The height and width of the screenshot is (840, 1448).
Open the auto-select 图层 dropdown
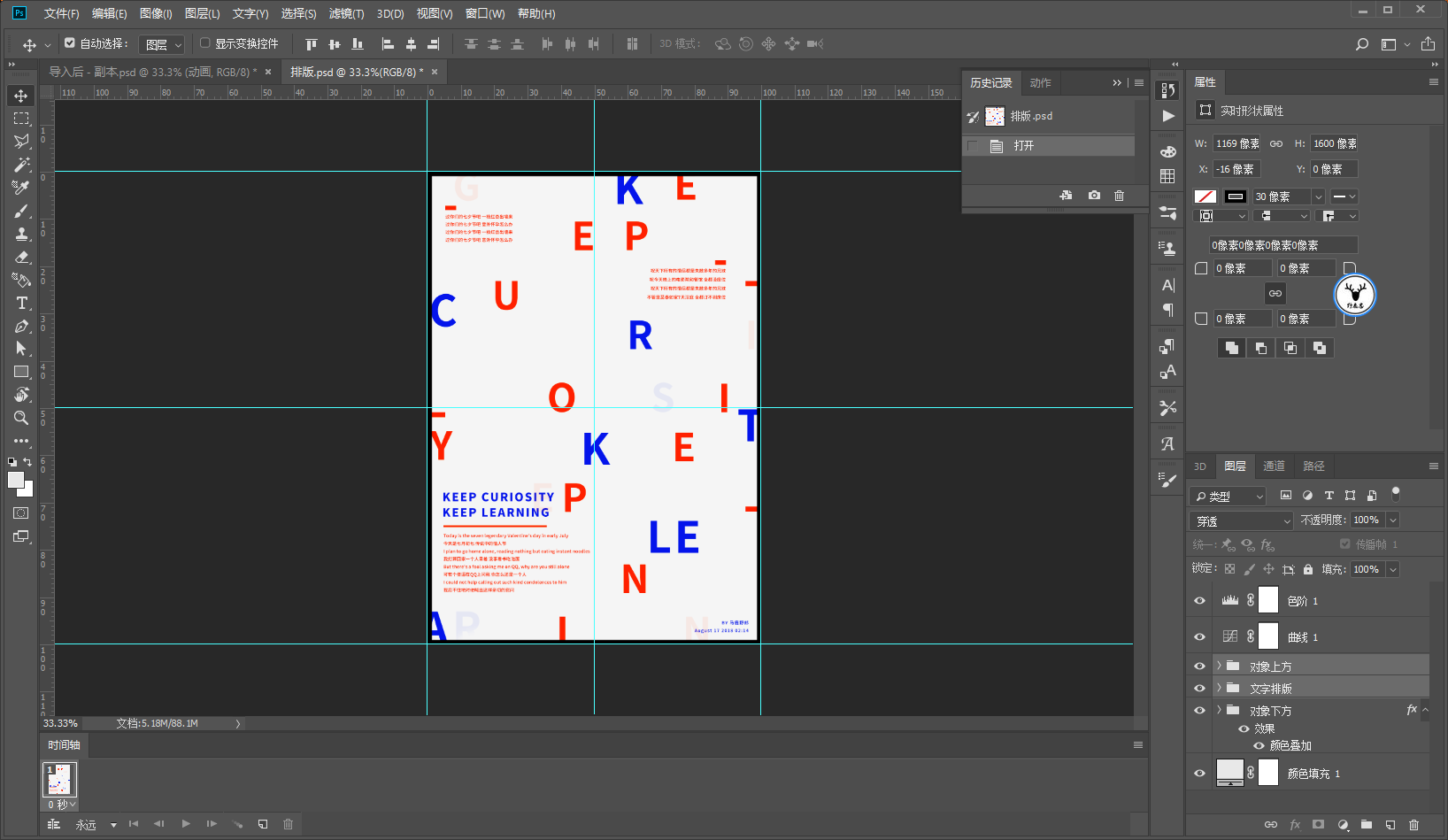point(162,44)
